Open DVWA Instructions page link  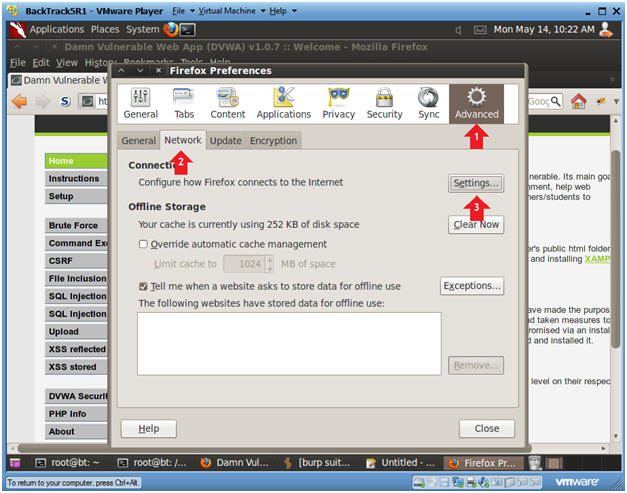tap(76, 178)
